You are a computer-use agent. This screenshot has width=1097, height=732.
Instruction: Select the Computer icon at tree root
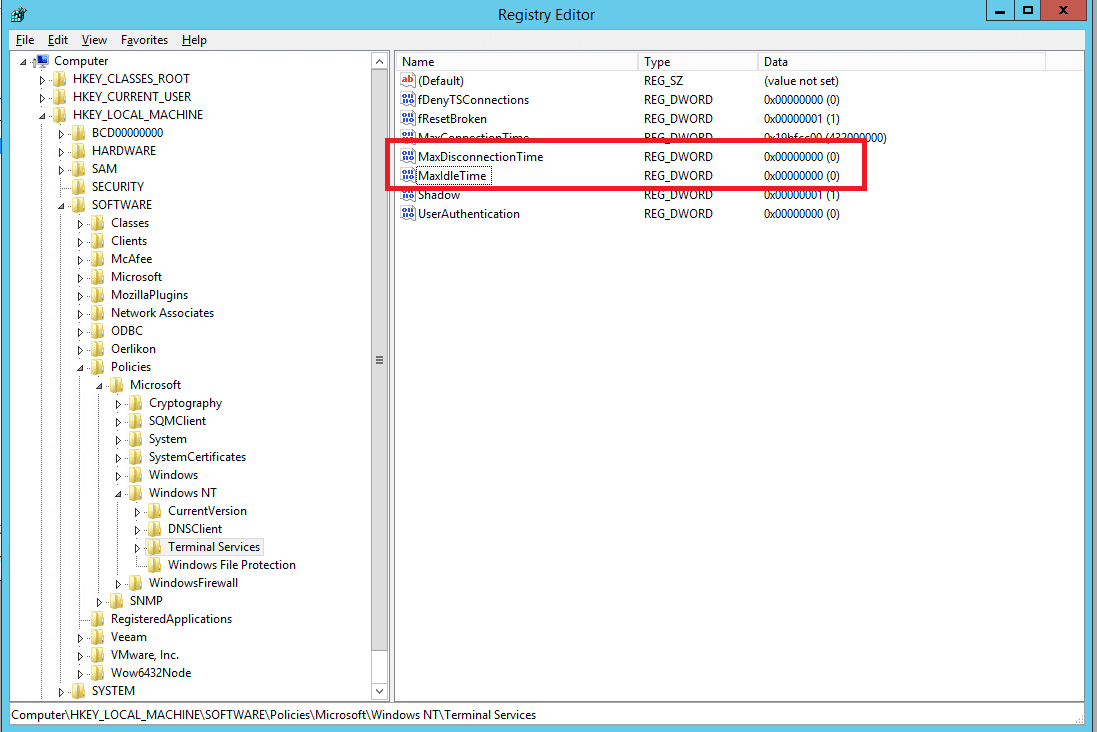[42, 61]
